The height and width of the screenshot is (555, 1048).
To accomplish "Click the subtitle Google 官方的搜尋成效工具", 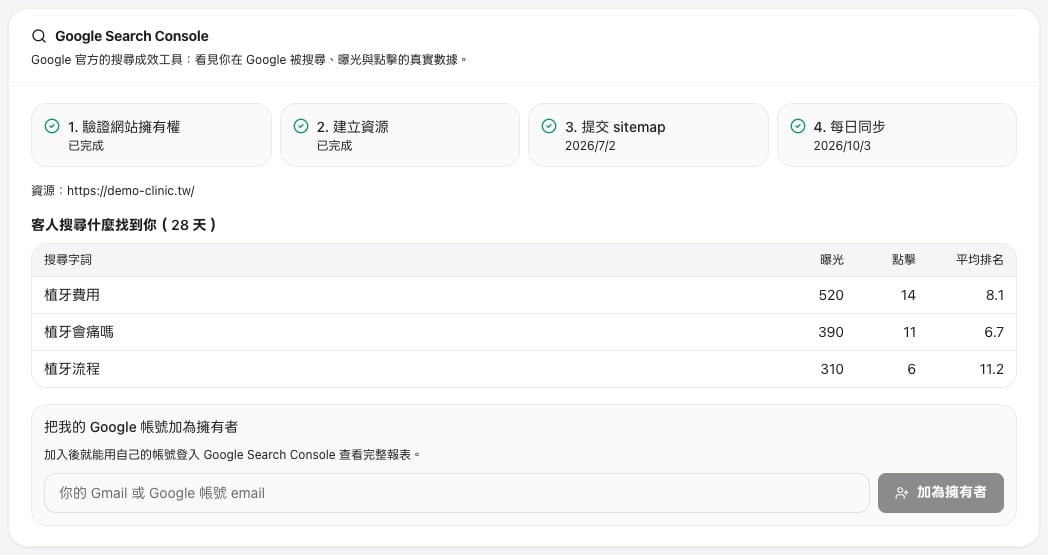I will click(x=249, y=60).
